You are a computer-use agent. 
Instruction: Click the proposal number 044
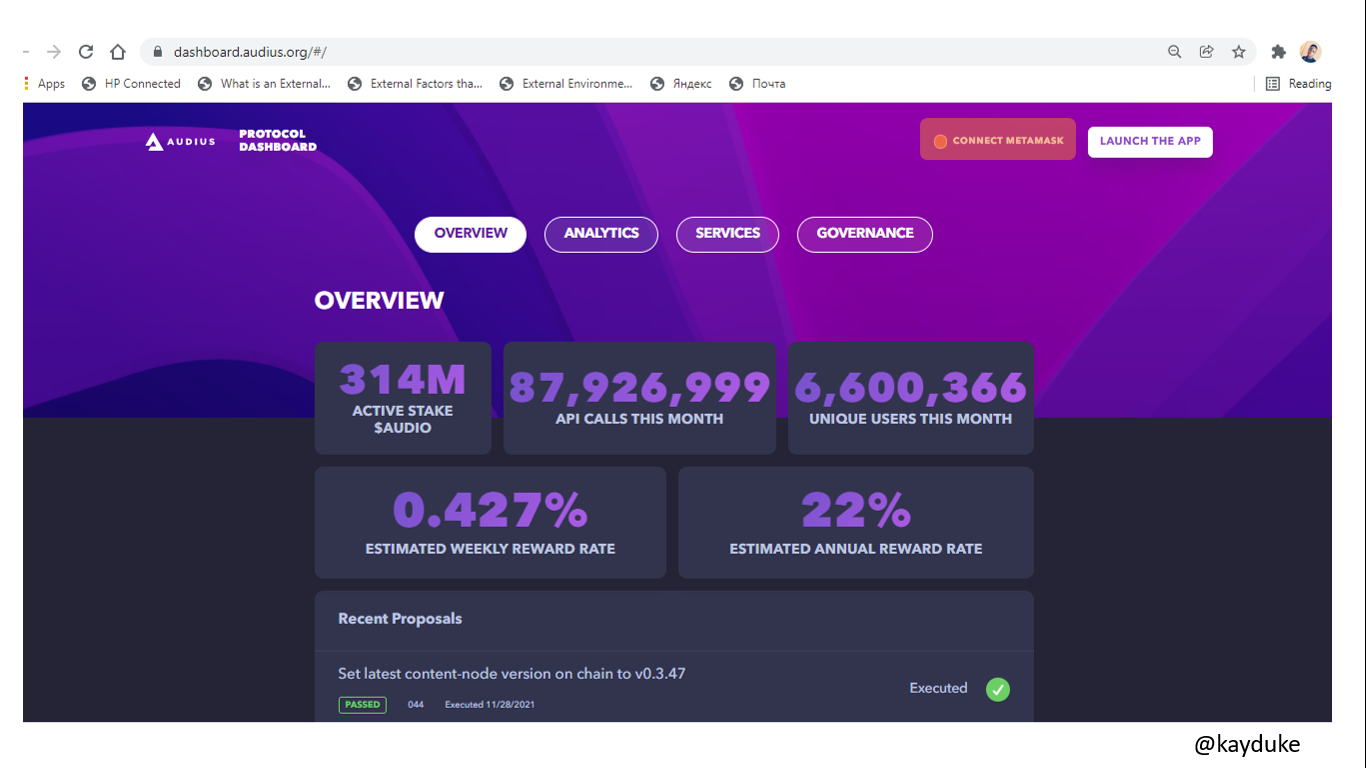[416, 705]
